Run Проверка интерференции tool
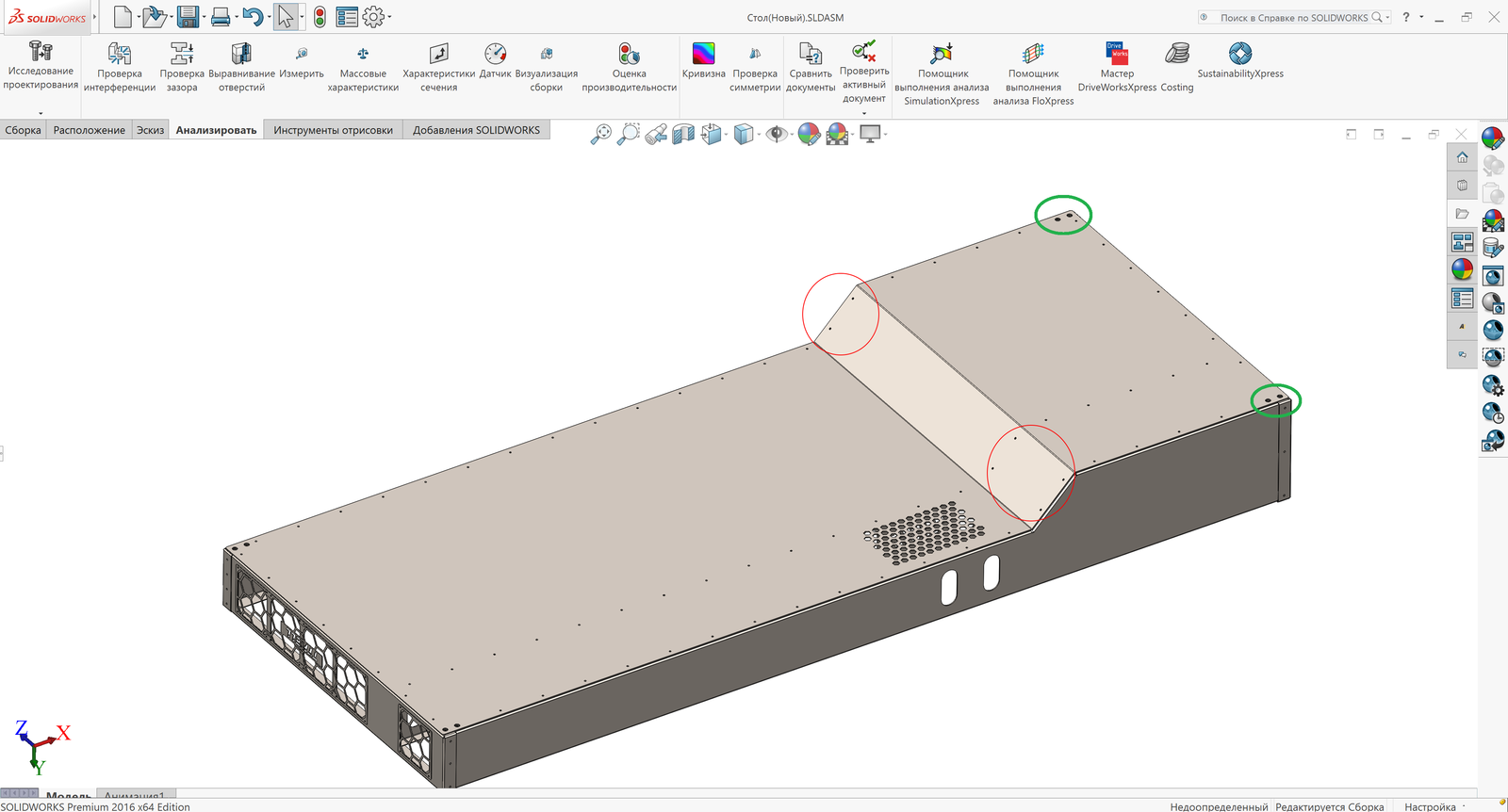This screenshot has width=1508, height=812. 120,67
